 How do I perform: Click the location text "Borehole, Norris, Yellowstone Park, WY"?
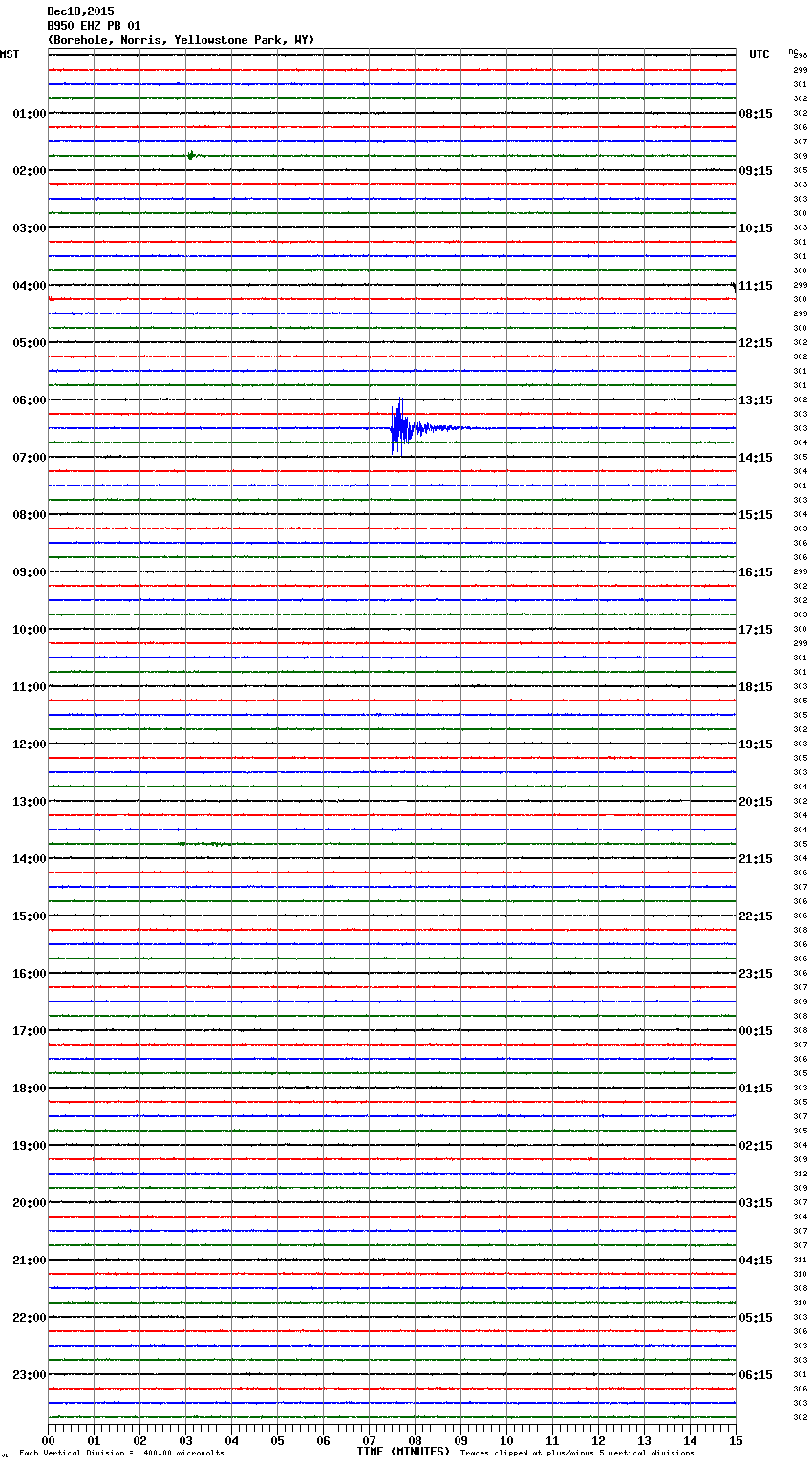(181, 40)
